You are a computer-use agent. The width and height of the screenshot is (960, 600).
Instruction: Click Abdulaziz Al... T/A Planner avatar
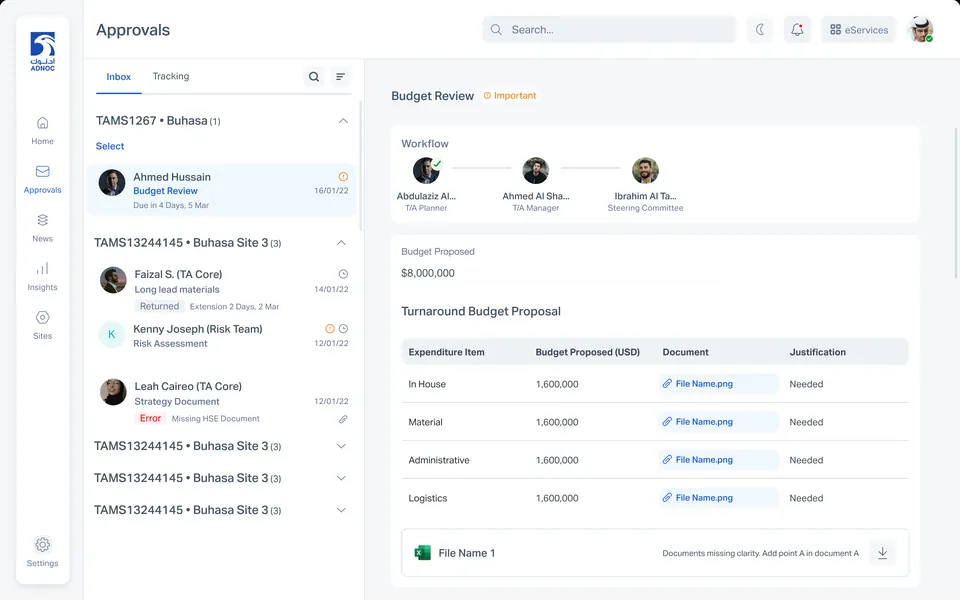point(426,170)
